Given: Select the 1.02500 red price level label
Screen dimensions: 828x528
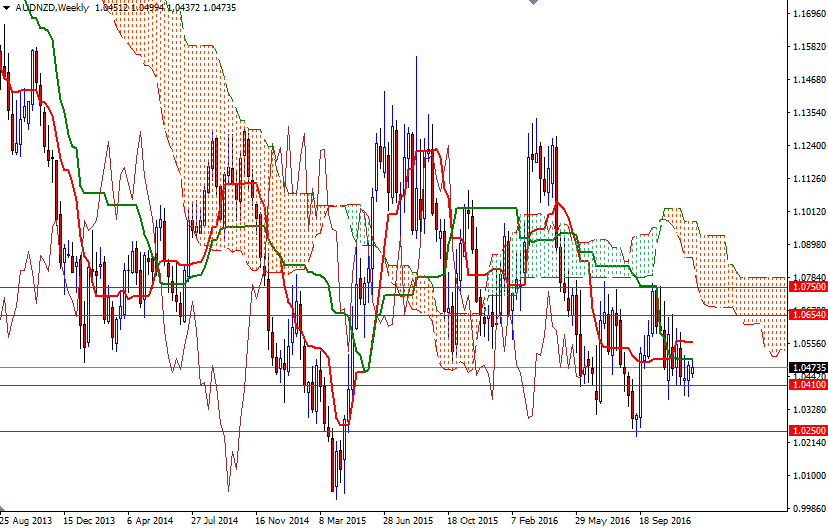Looking at the screenshot, I should coord(808,430).
